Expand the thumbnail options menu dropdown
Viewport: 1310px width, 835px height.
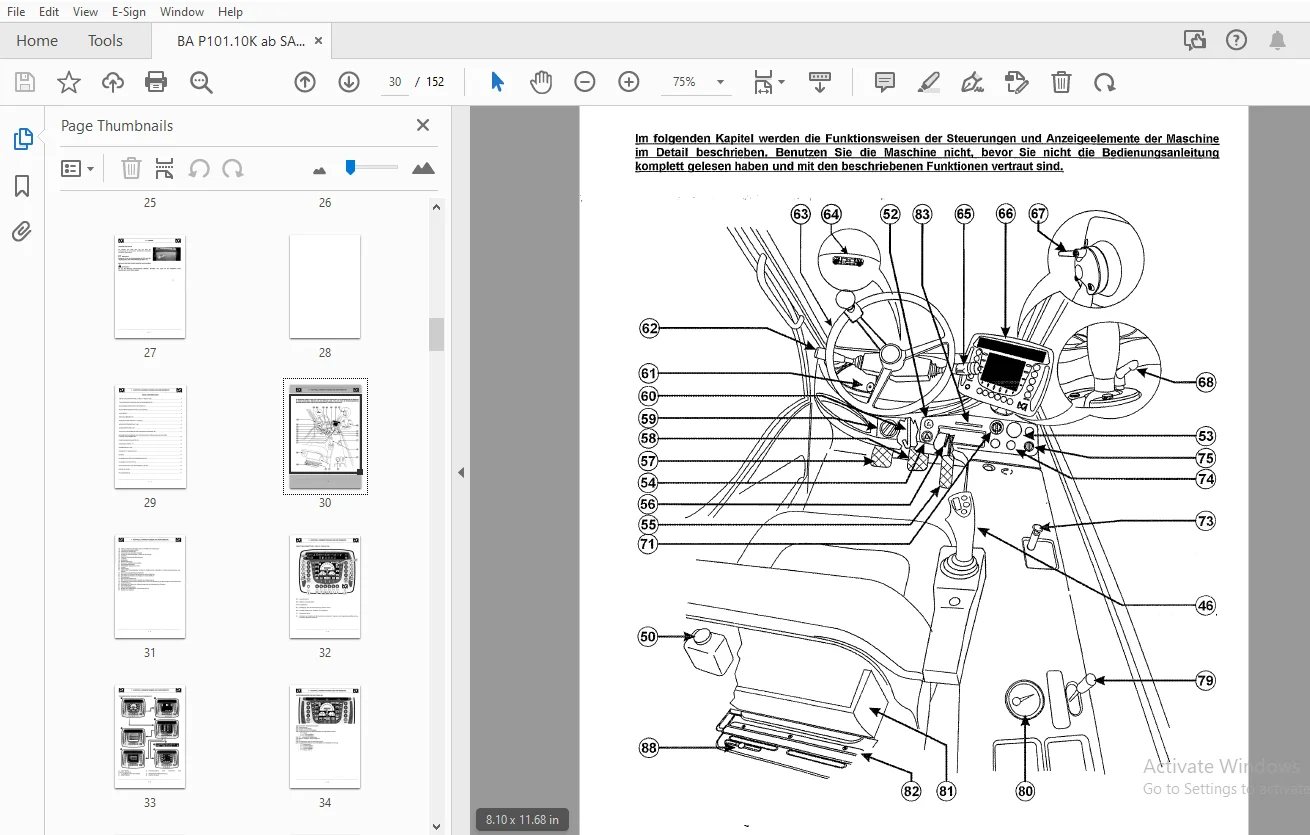[x=77, y=168]
